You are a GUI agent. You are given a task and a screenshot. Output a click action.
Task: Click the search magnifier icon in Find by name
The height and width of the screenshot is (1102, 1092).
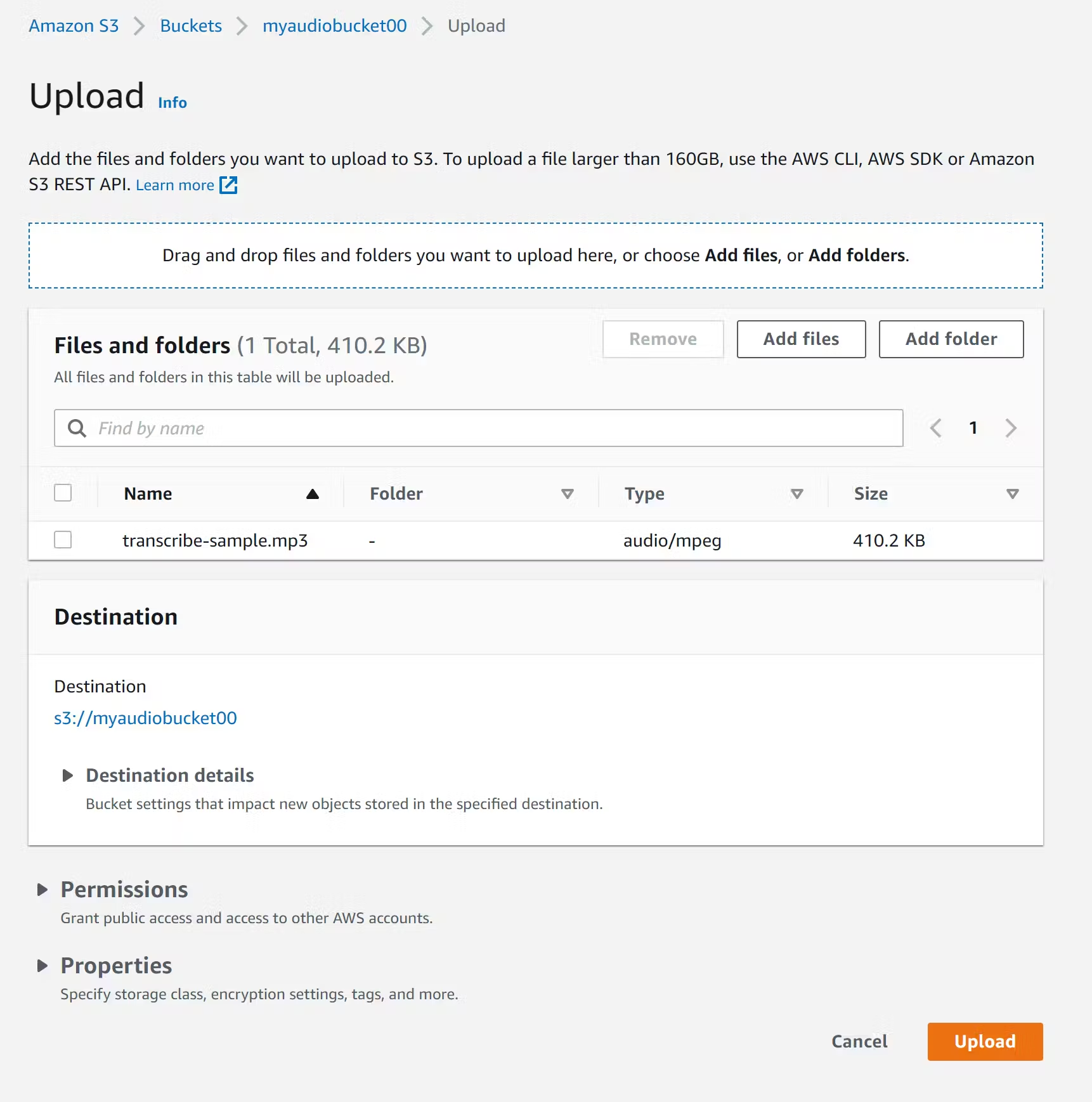click(77, 429)
